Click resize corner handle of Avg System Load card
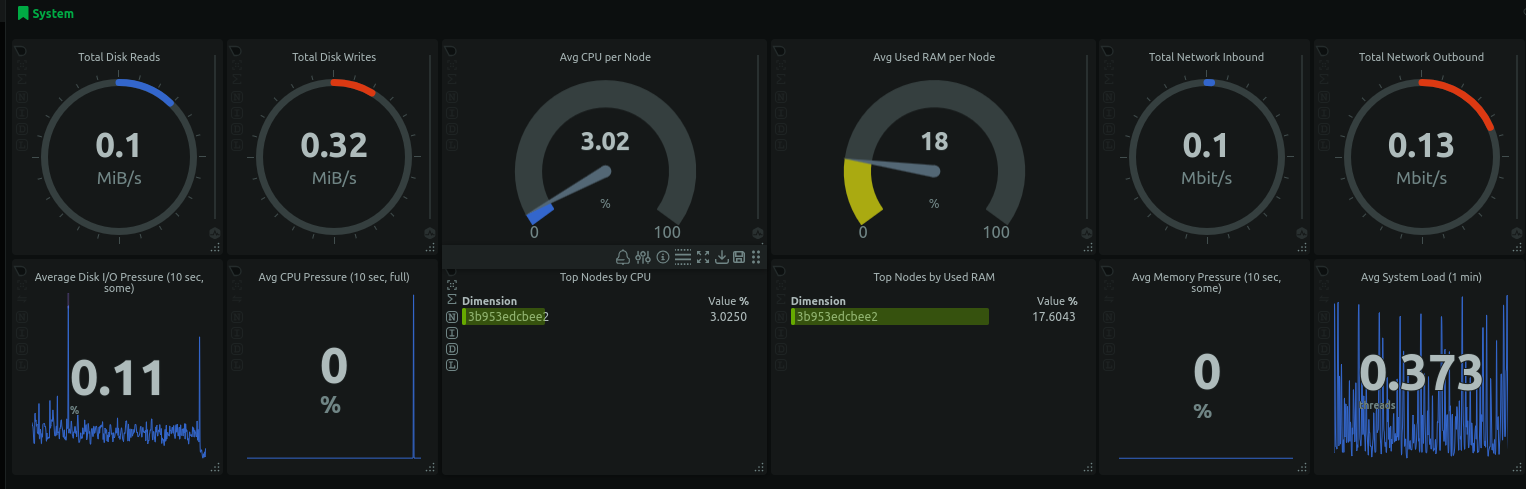The width and height of the screenshot is (1526, 489). coord(1516,467)
